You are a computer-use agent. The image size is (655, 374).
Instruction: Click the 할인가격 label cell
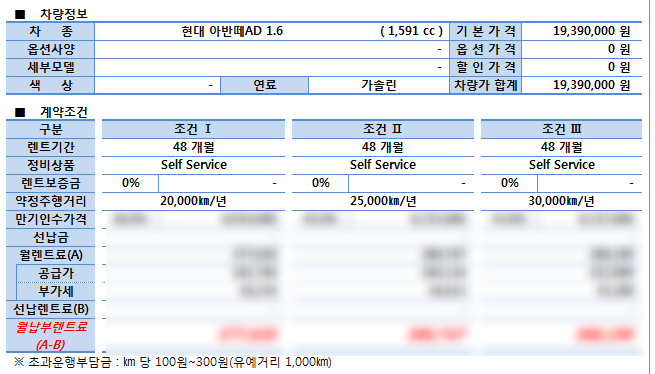pyautogui.click(x=485, y=68)
